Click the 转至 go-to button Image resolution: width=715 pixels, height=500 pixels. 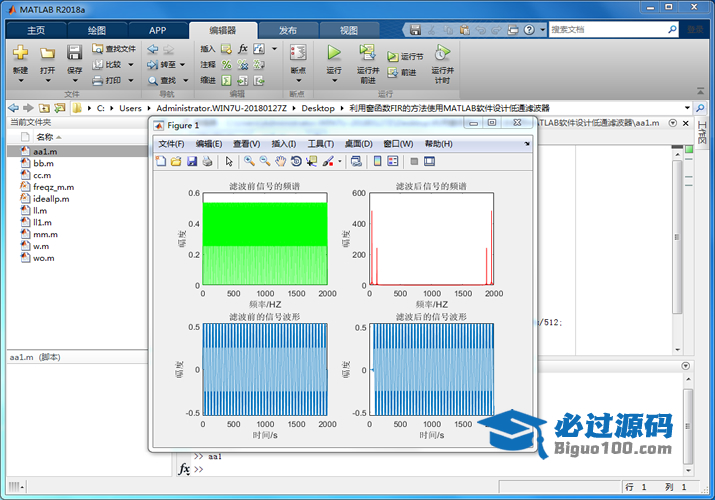point(161,65)
